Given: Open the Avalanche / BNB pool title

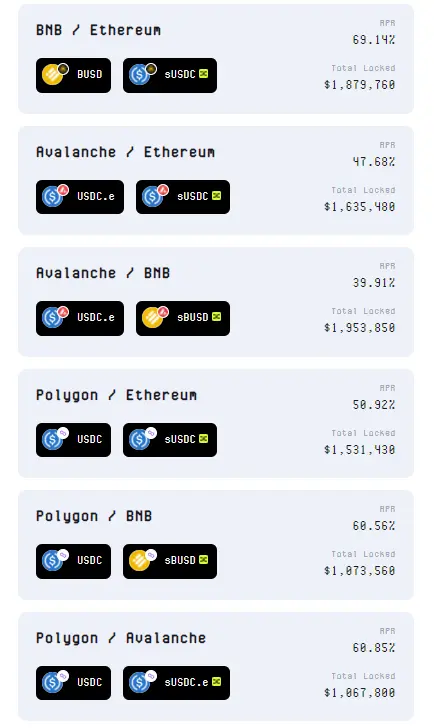Looking at the screenshot, I should (x=103, y=273).
